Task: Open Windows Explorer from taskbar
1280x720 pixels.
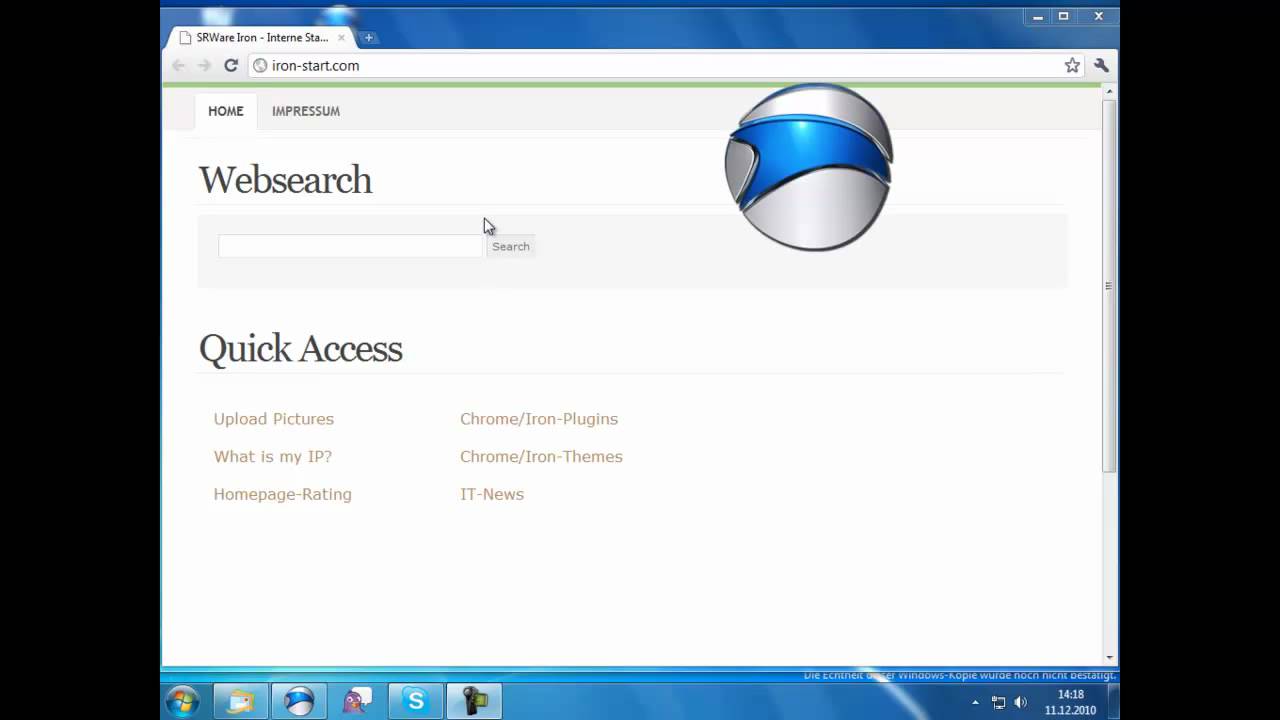Action: coord(240,701)
